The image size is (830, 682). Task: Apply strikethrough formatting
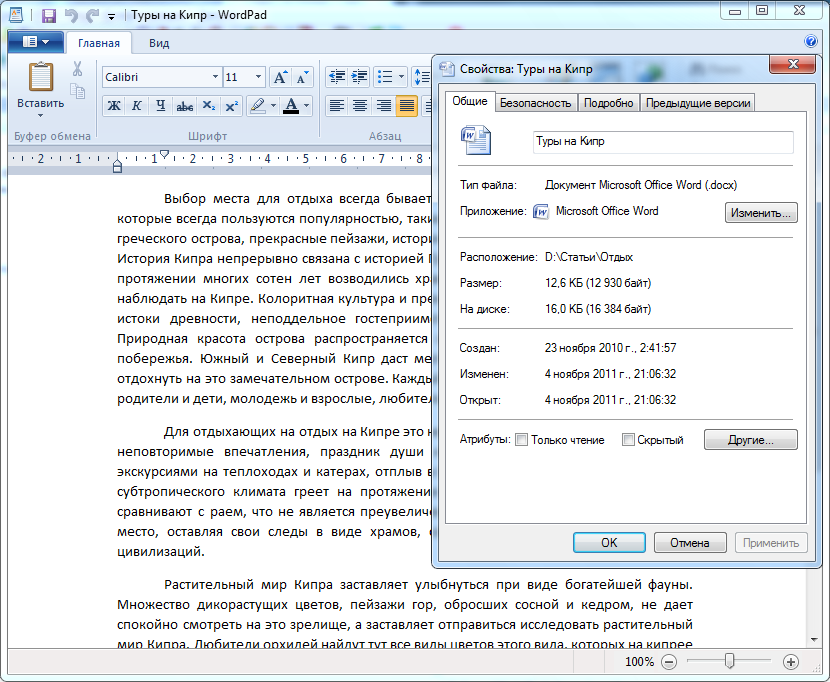(x=184, y=106)
